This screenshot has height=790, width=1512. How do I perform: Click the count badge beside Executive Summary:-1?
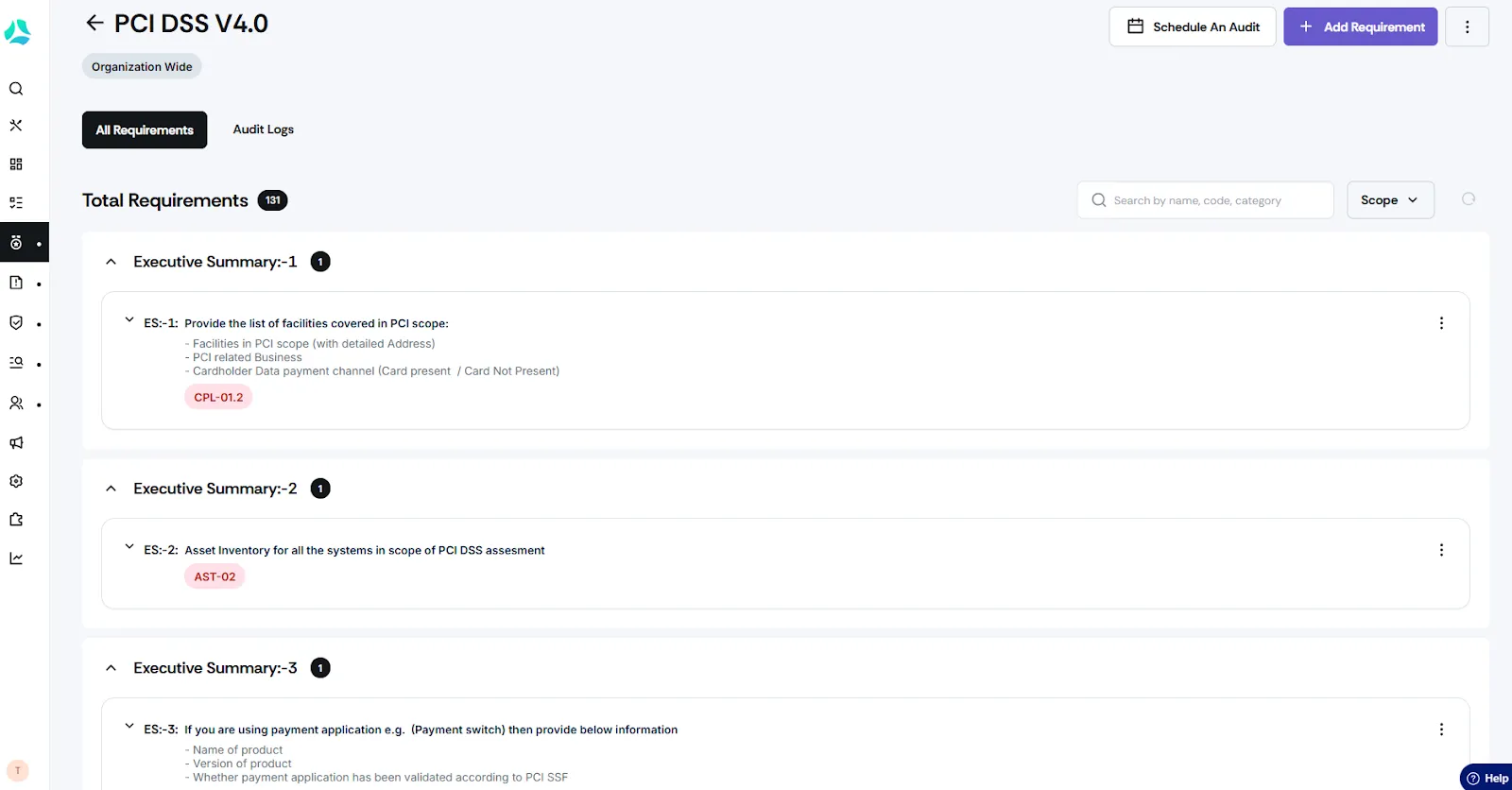tap(320, 262)
